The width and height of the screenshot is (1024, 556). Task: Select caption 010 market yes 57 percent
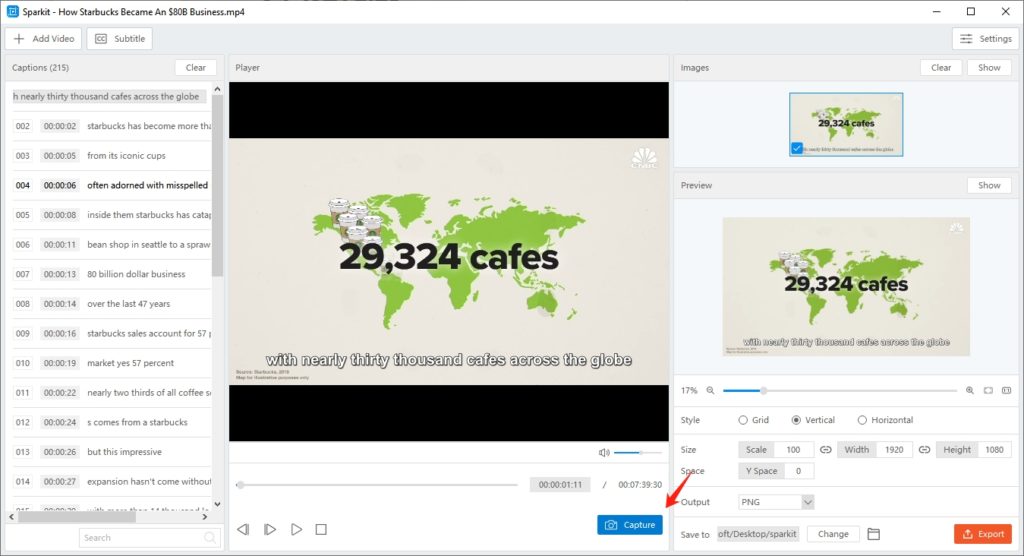tap(112, 363)
